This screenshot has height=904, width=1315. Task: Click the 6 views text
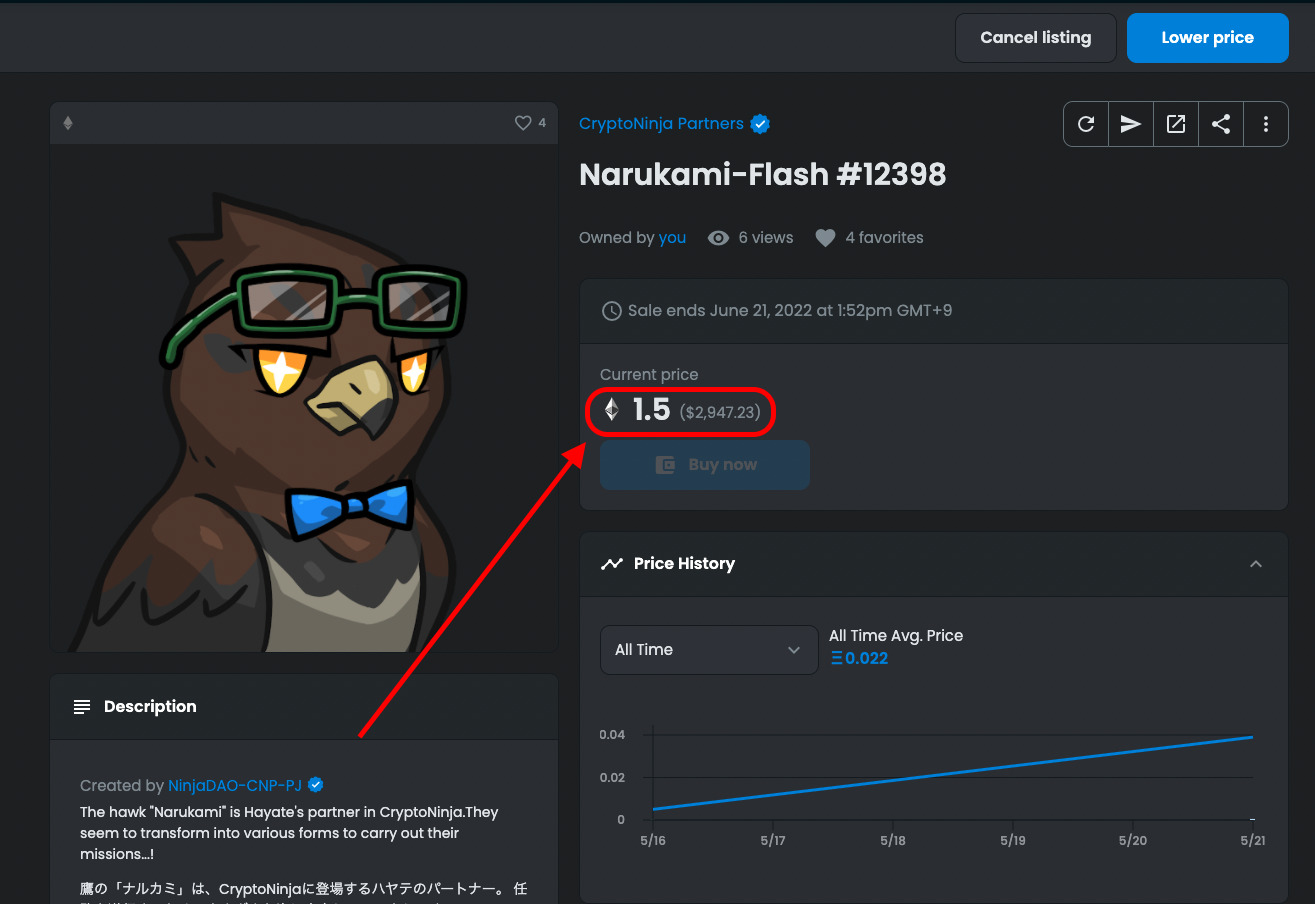coord(766,238)
